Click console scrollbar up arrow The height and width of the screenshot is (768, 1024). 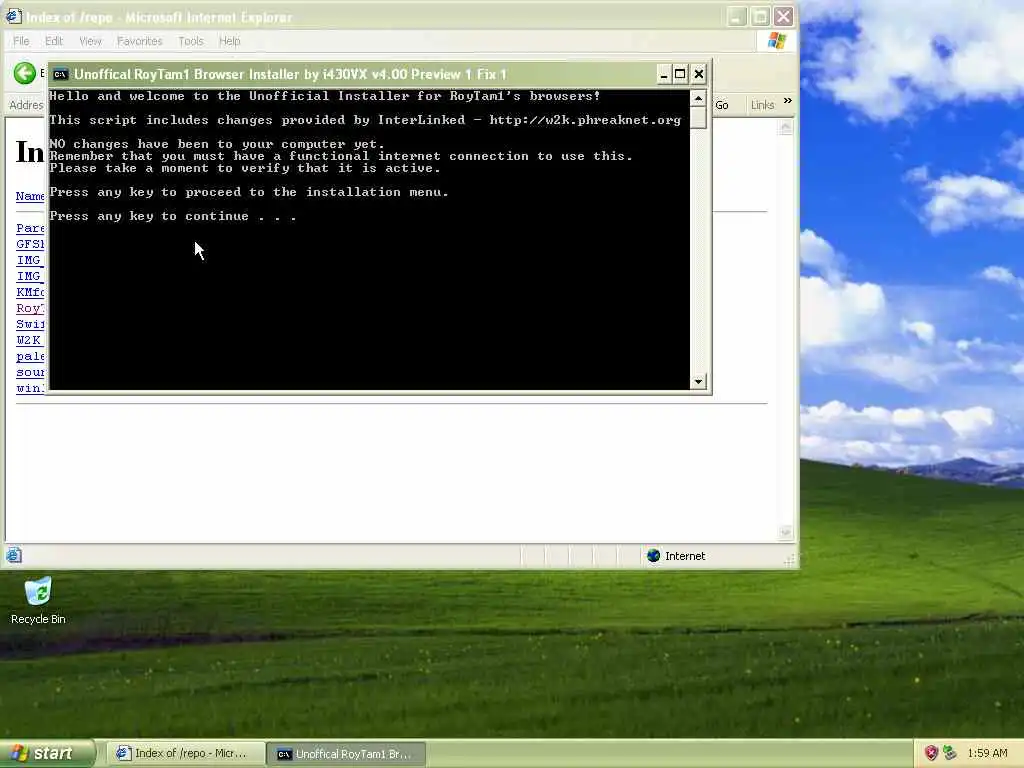tap(698, 98)
